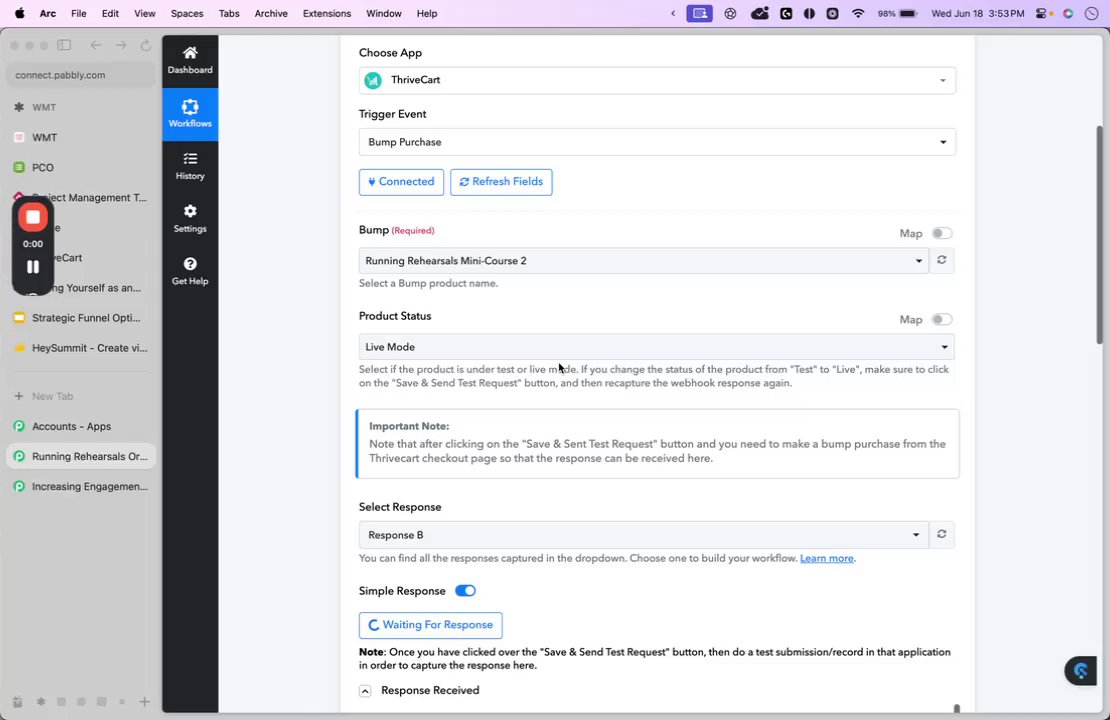The width and height of the screenshot is (1110, 720).
Task: Collapse the Response Received section
Action: coord(365,691)
